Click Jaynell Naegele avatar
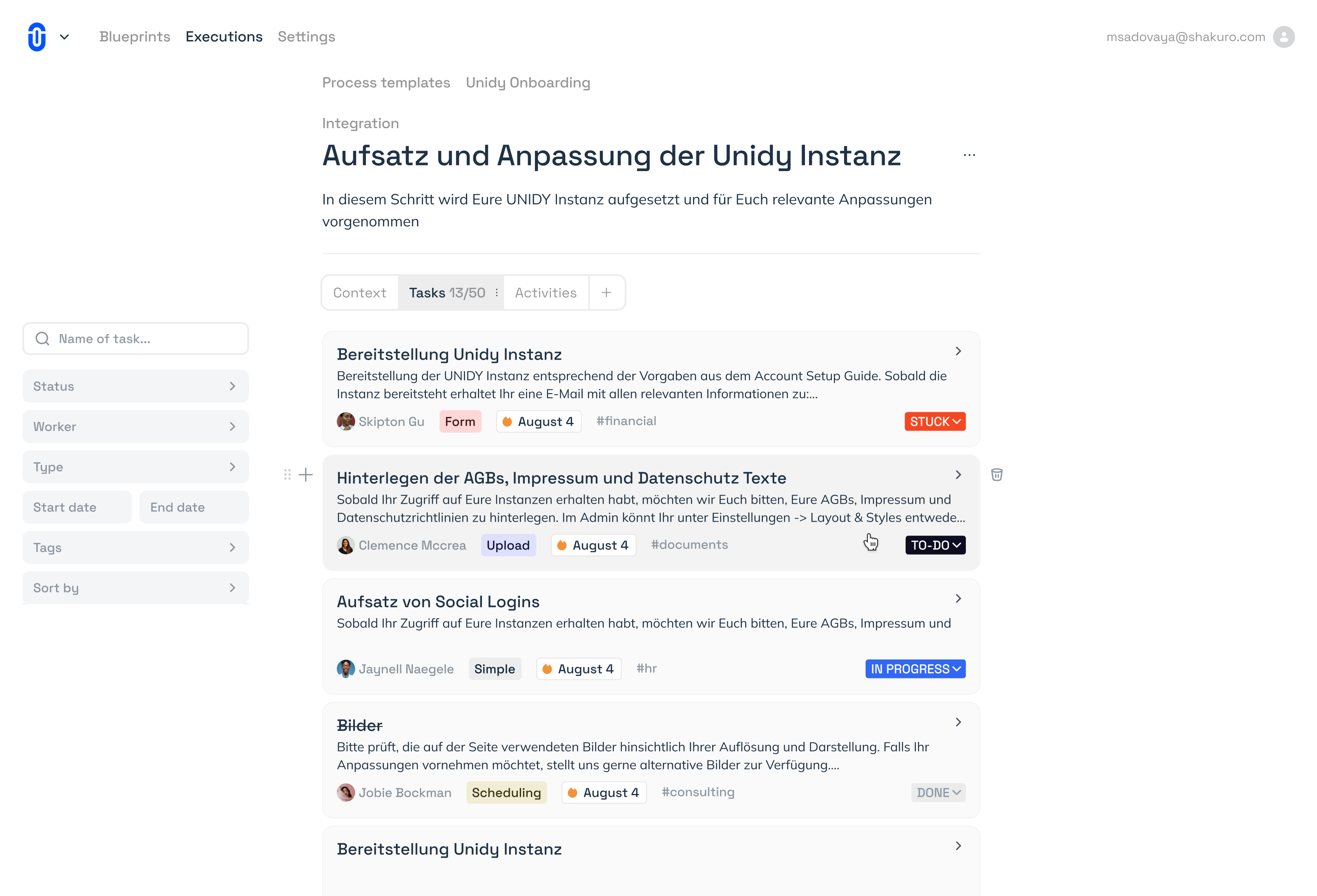 tap(345, 669)
